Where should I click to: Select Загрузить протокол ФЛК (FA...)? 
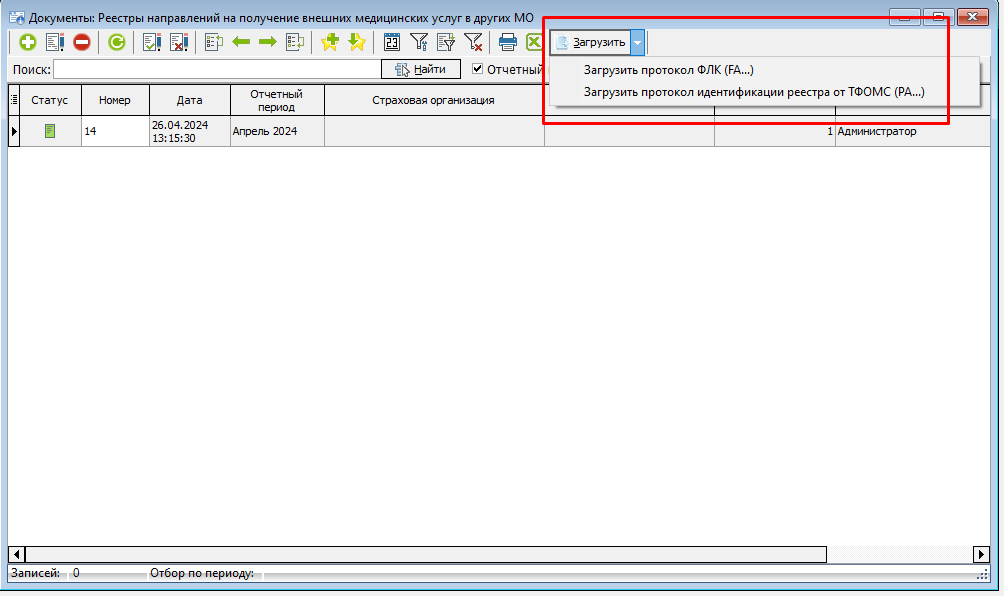668,70
